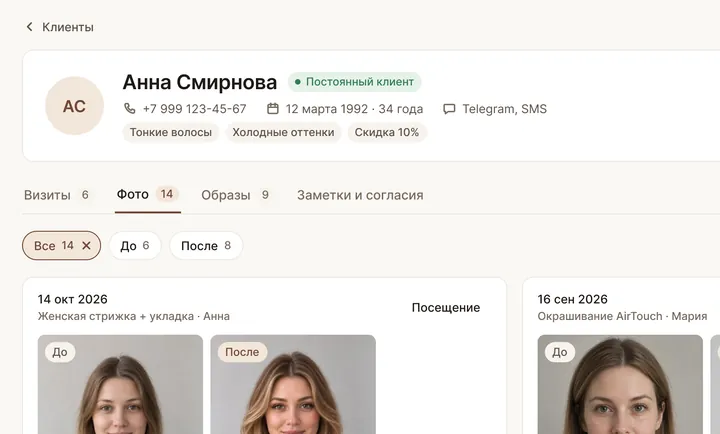Go back using the chevron arrow icon

point(29,27)
